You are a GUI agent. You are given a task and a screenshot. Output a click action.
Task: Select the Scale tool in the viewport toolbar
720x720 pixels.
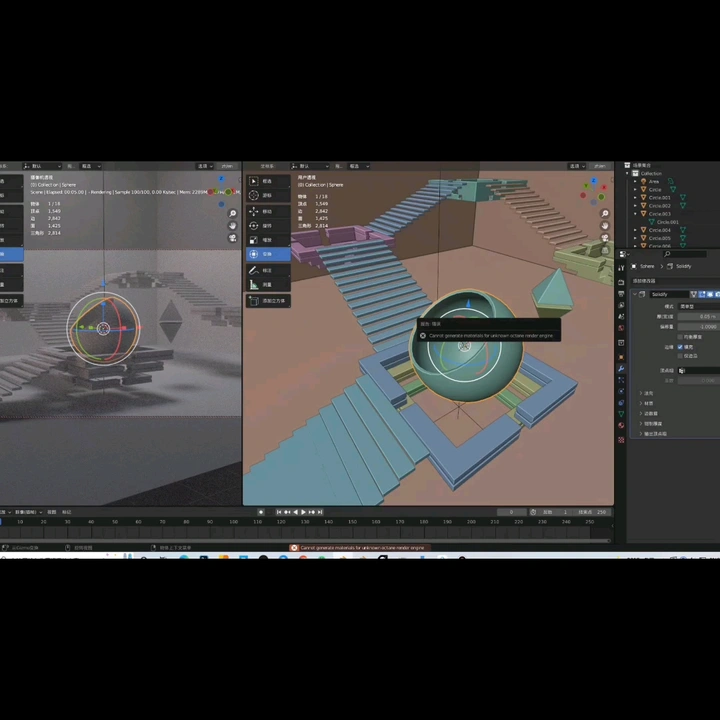point(254,240)
